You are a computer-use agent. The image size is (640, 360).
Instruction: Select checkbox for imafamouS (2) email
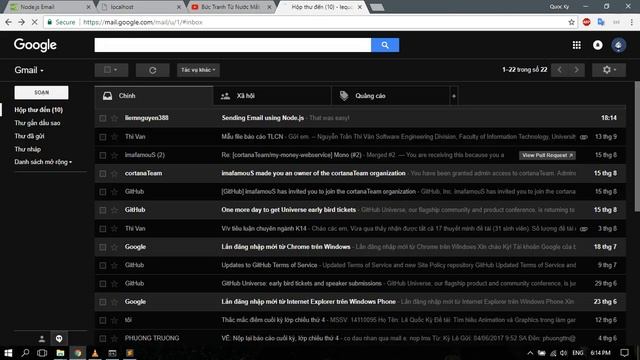(x=102, y=155)
